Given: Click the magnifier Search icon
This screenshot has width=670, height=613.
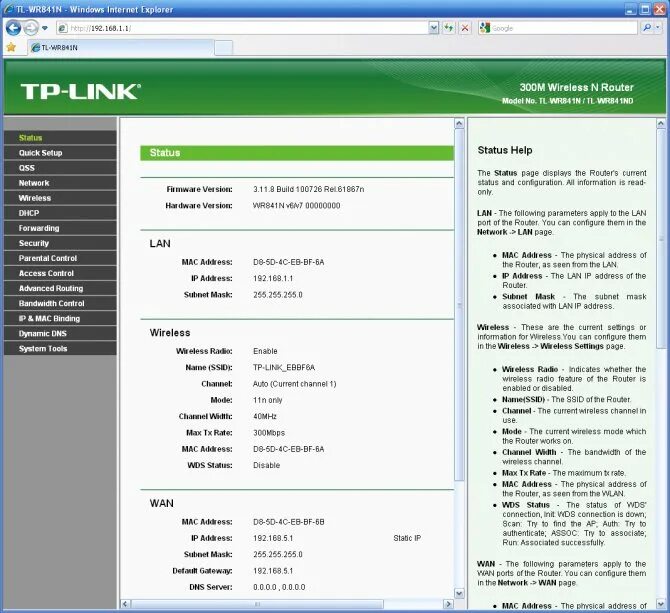Looking at the screenshot, I should coord(646,28).
